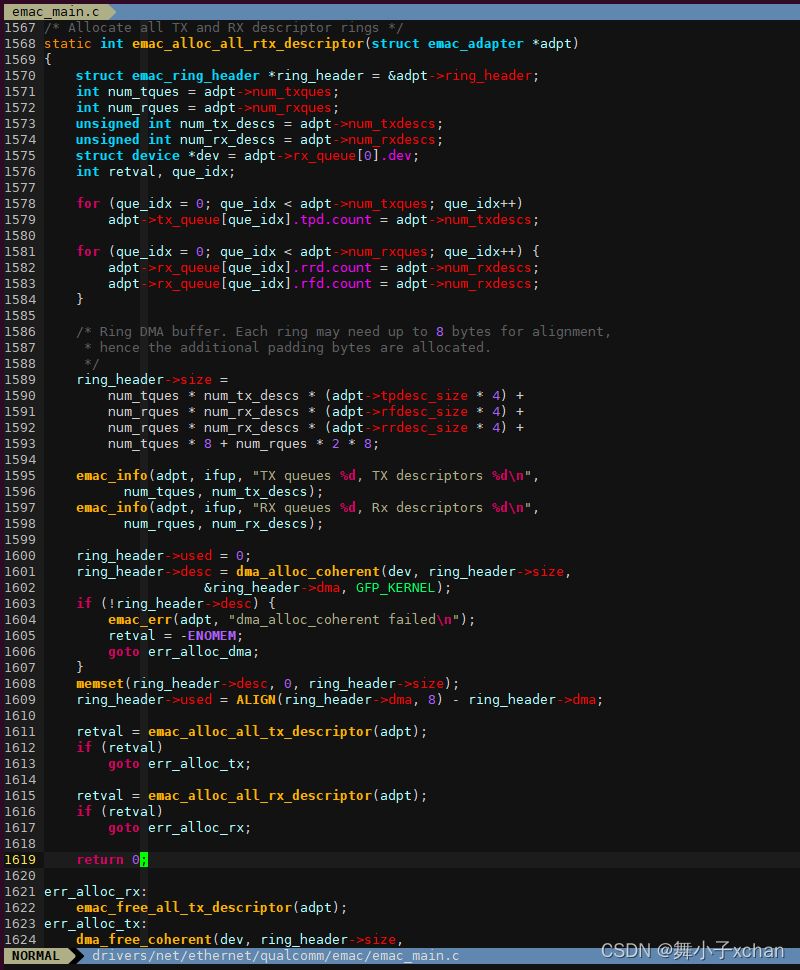
Task: Click on goto err_alloc_dma statement
Action: (x=183, y=652)
